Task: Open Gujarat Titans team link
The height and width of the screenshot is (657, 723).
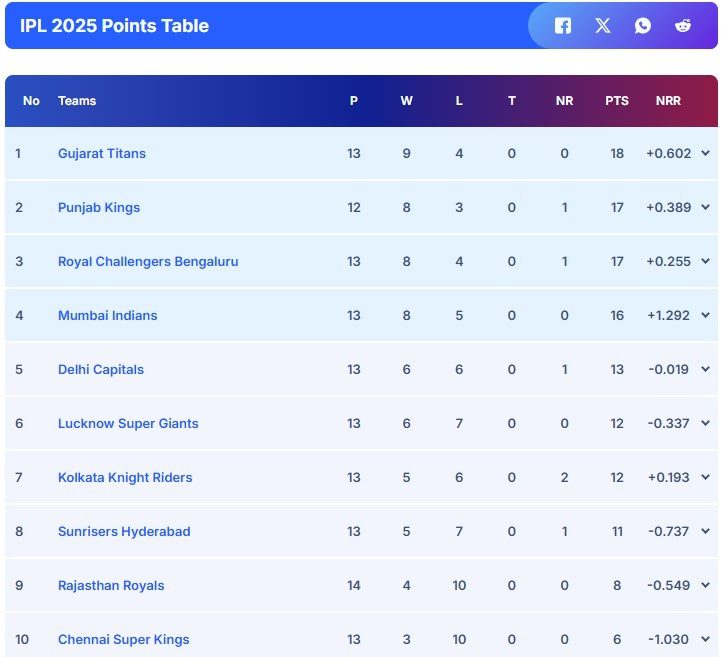Action: [x=102, y=154]
